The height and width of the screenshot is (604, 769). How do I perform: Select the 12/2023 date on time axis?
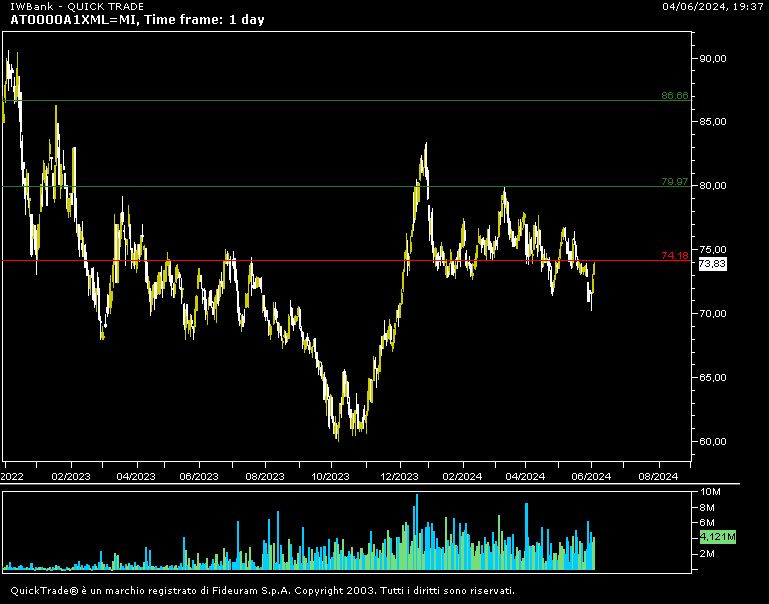[400, 476]
